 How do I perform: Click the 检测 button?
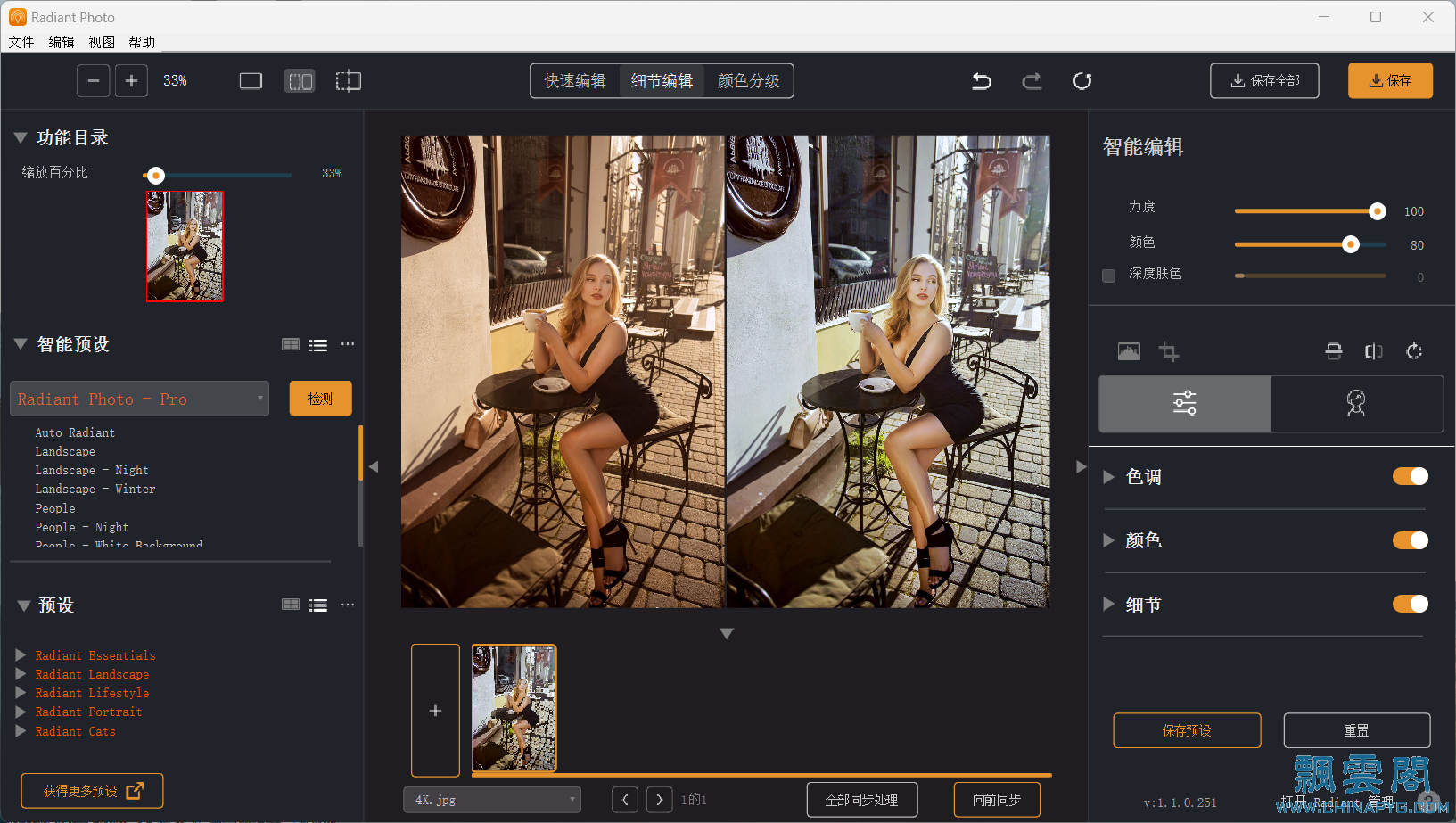pyautogui.click(x=320, y=399)
